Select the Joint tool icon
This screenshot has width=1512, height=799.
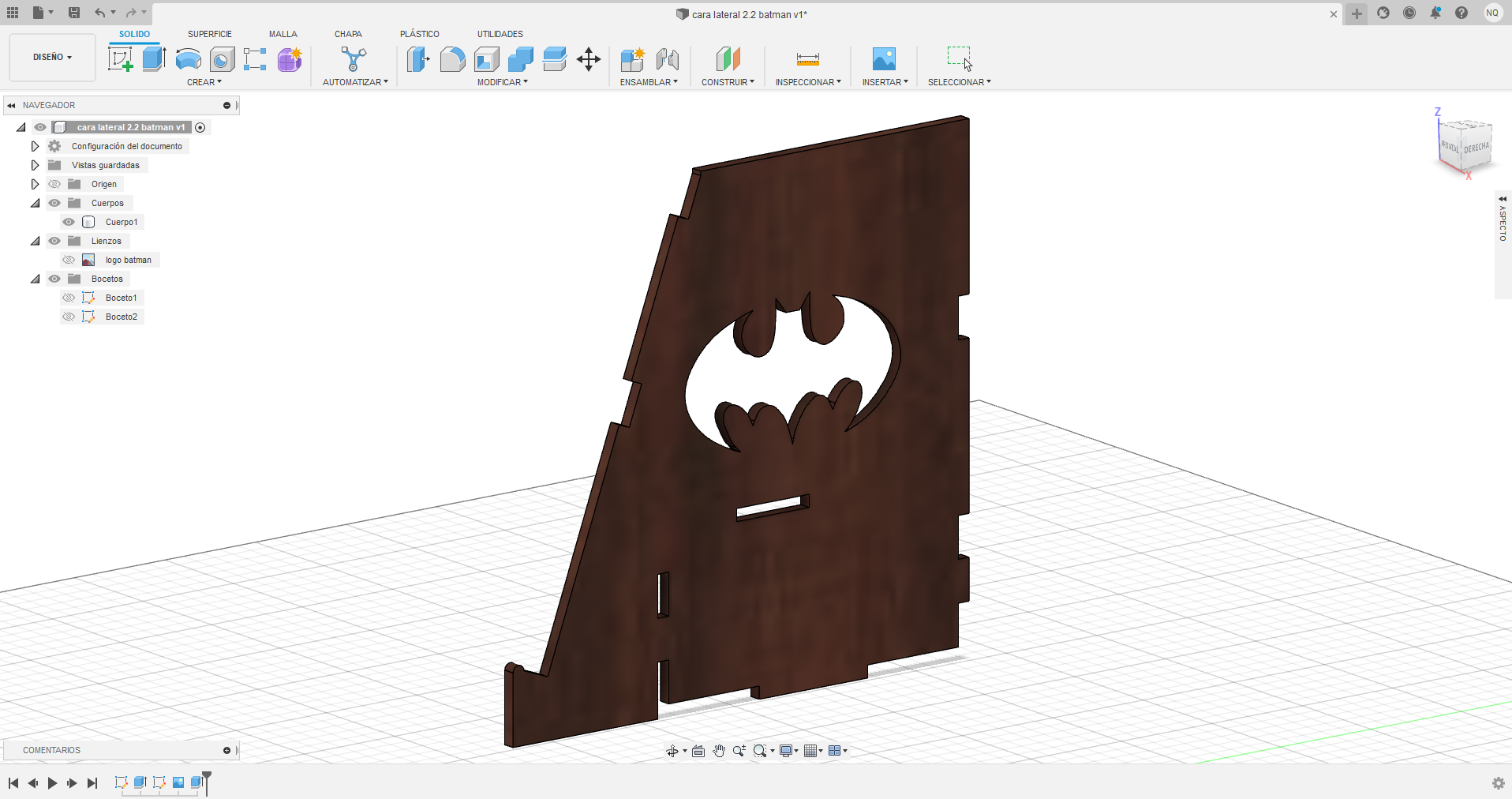(x=667, y=59)
